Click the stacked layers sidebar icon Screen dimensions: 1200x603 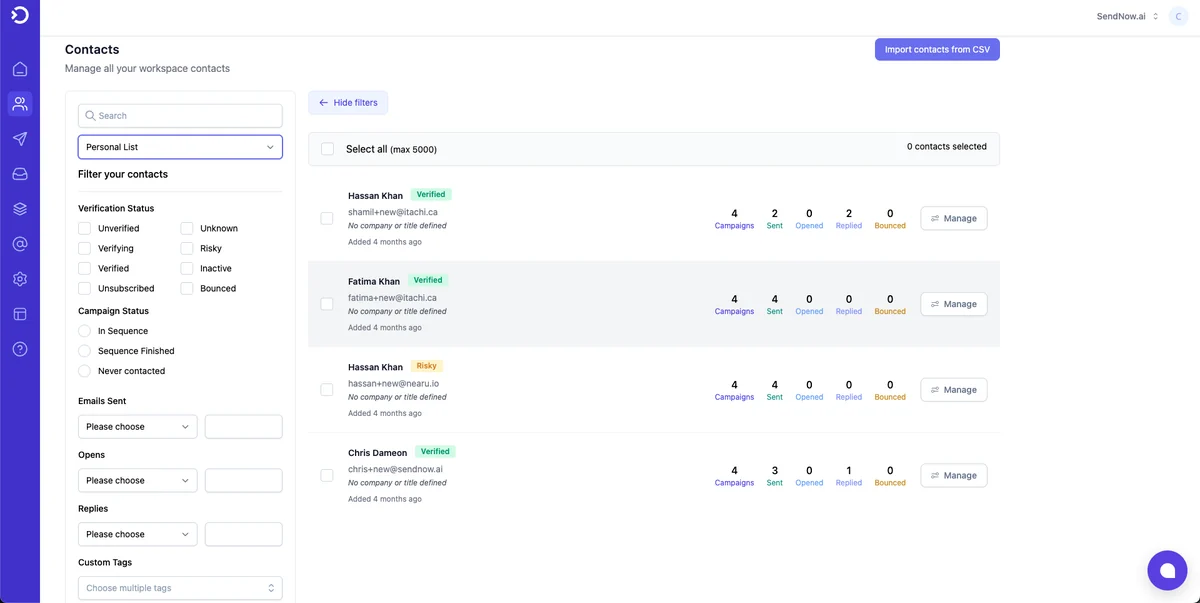point(20,209)
